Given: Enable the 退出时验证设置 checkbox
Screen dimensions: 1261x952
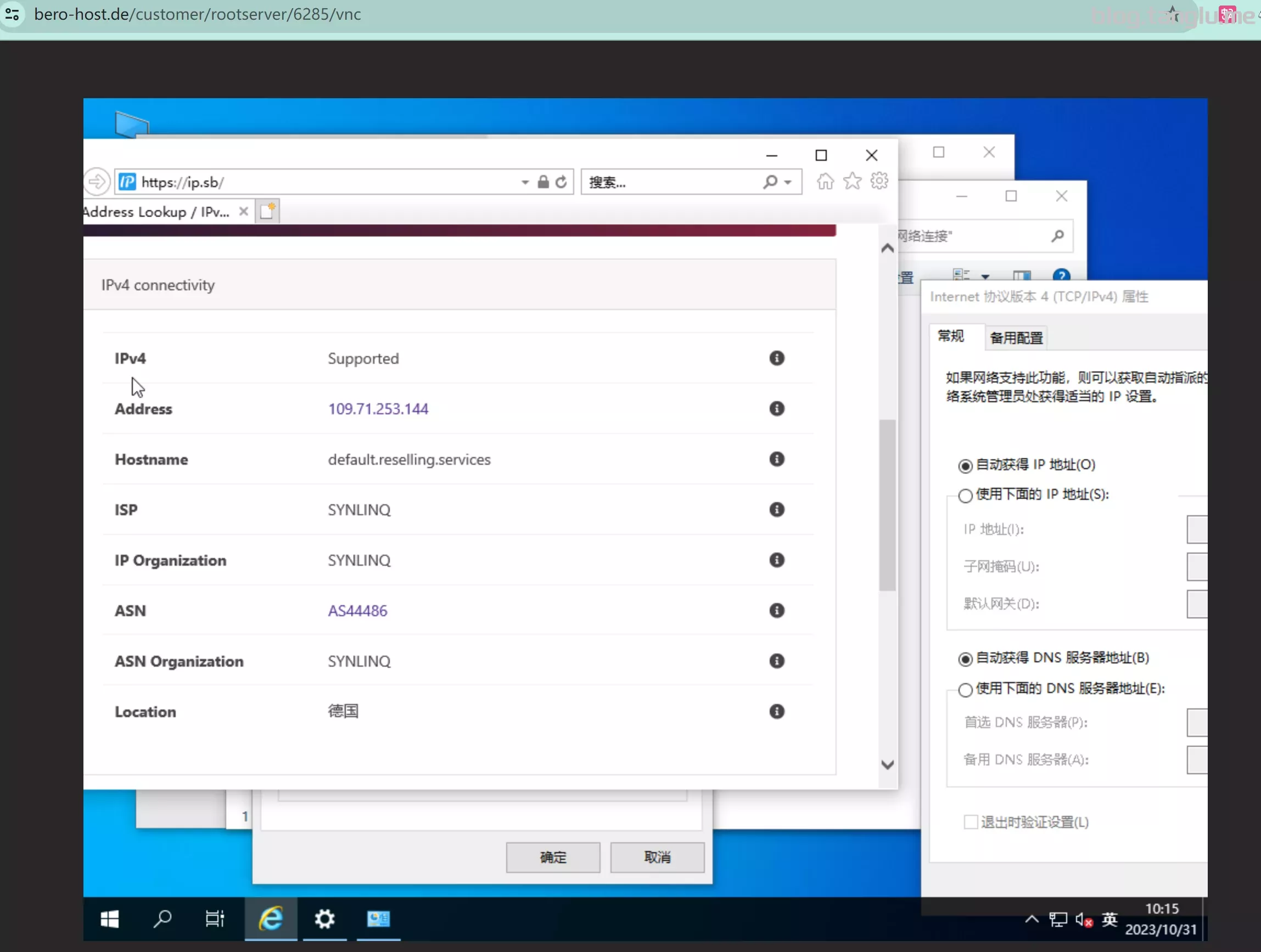Looking at the screenshot, I should [x=970, y=822].
